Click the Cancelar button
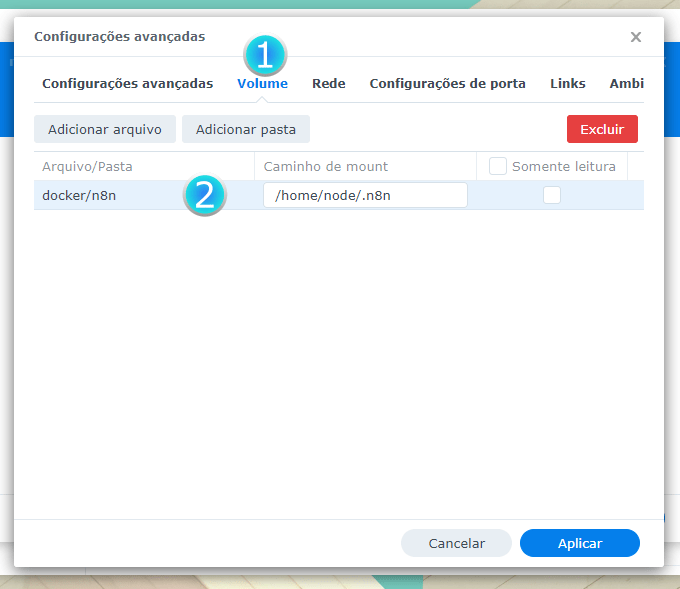This screenshot has width=680, height=589. coord(456,543)
